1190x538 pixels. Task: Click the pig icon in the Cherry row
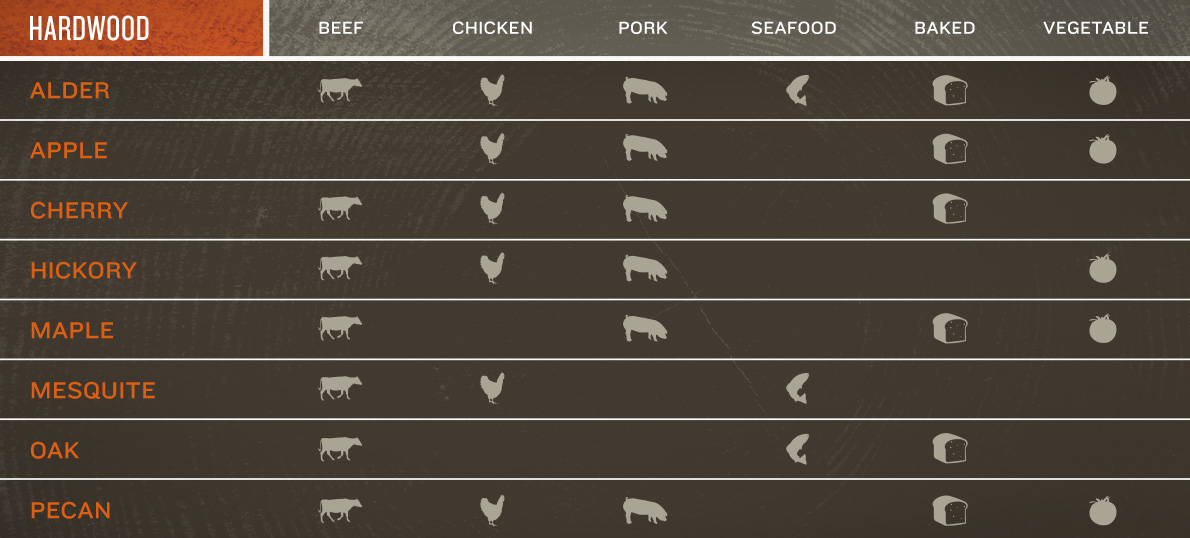point(644,209)
